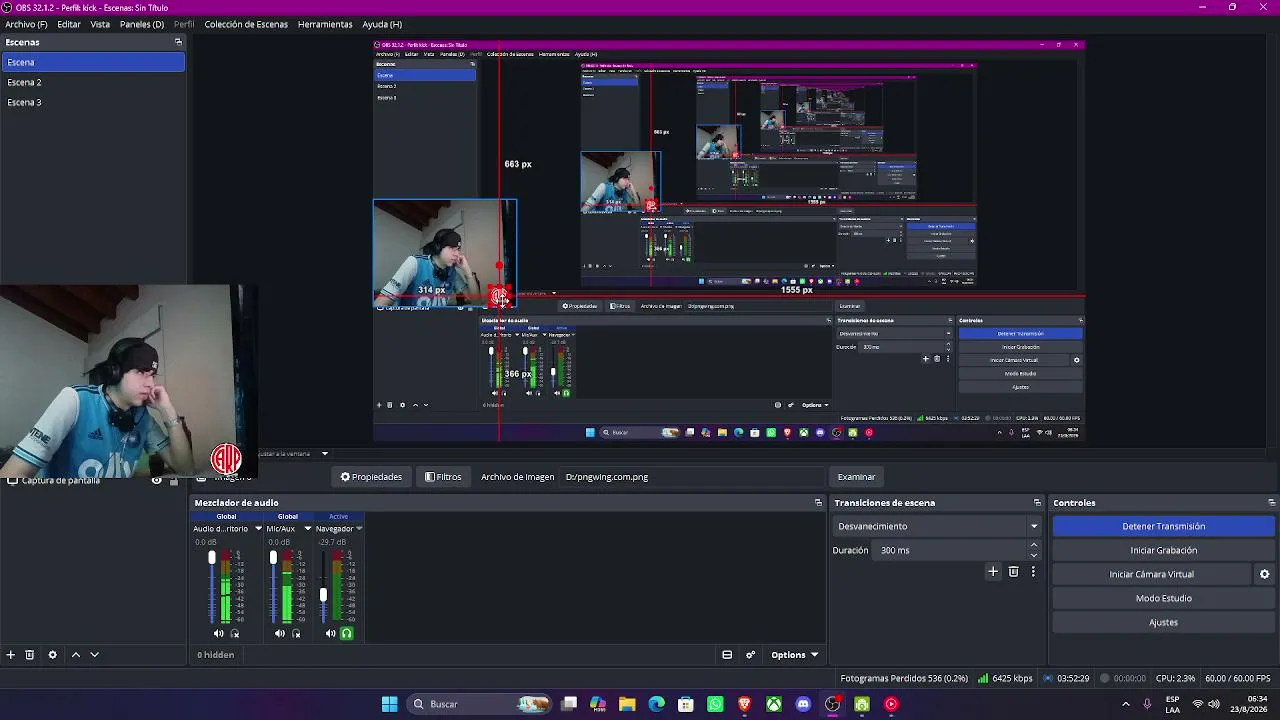Viewport: 1280px width, 720px height.
Task: Hide the Captura de pantalla source
Action: 156,480
